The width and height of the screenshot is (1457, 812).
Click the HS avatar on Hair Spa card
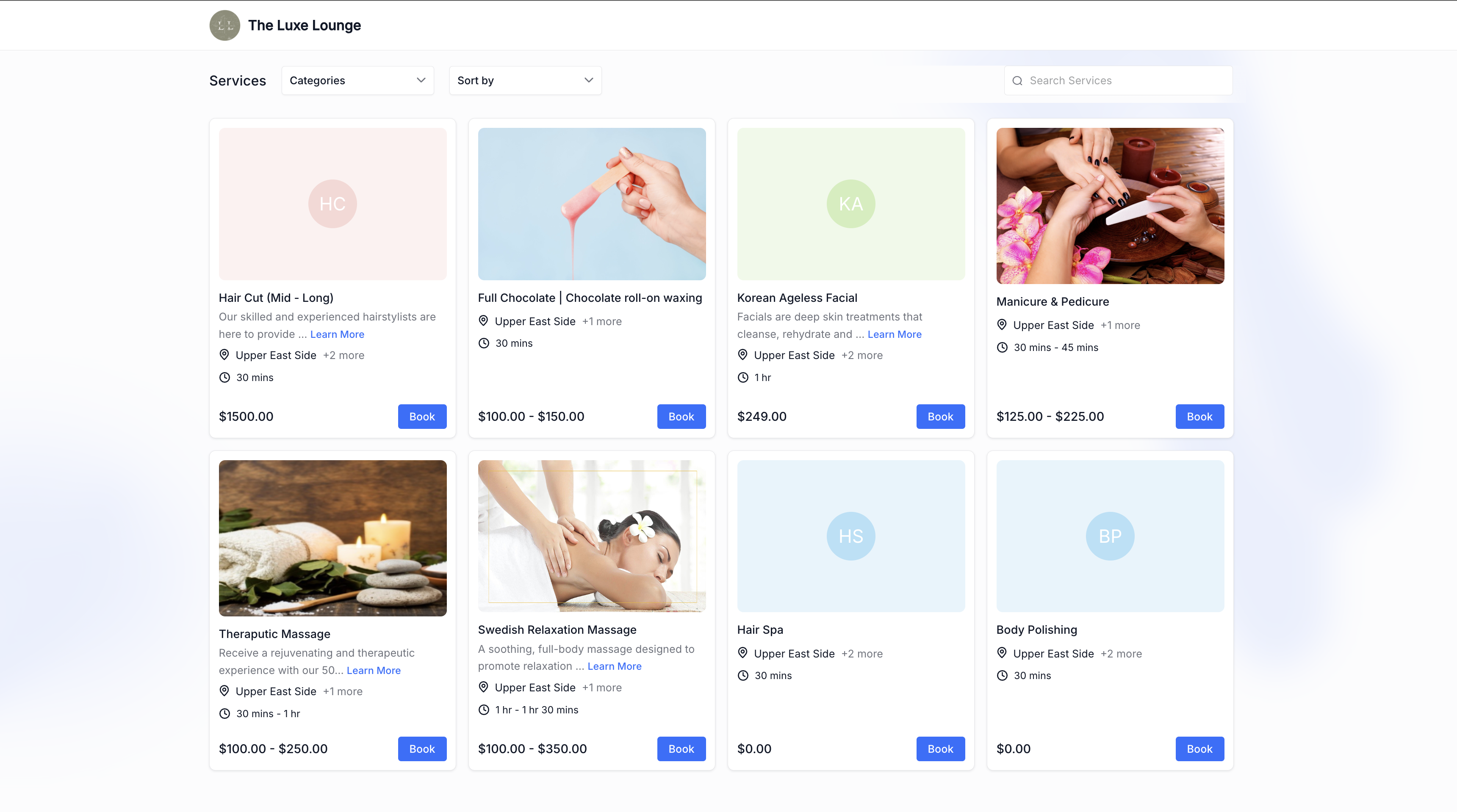(x=850, y=536)
